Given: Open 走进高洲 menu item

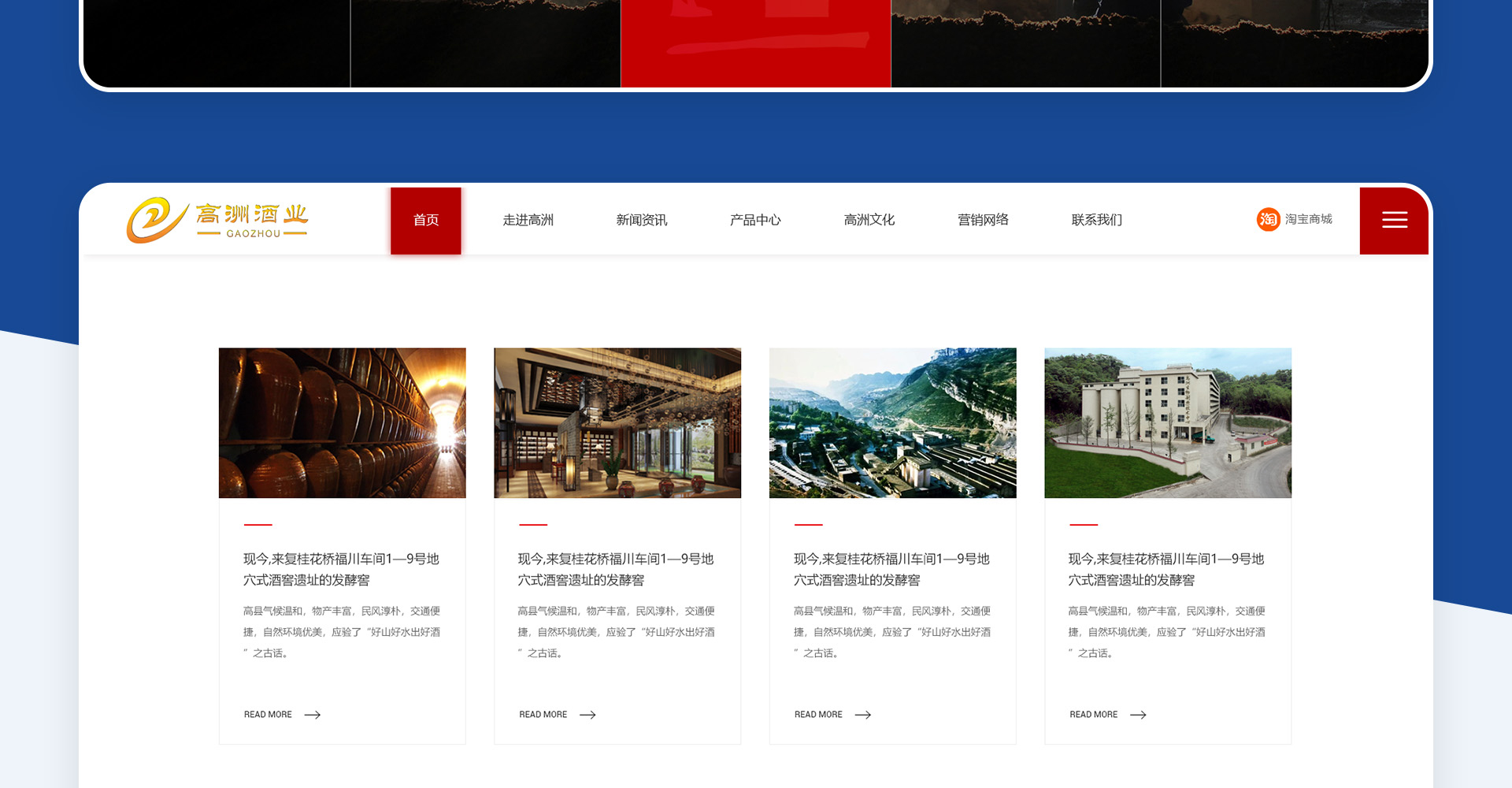Looking at the screenshot, I should [528, 221].
